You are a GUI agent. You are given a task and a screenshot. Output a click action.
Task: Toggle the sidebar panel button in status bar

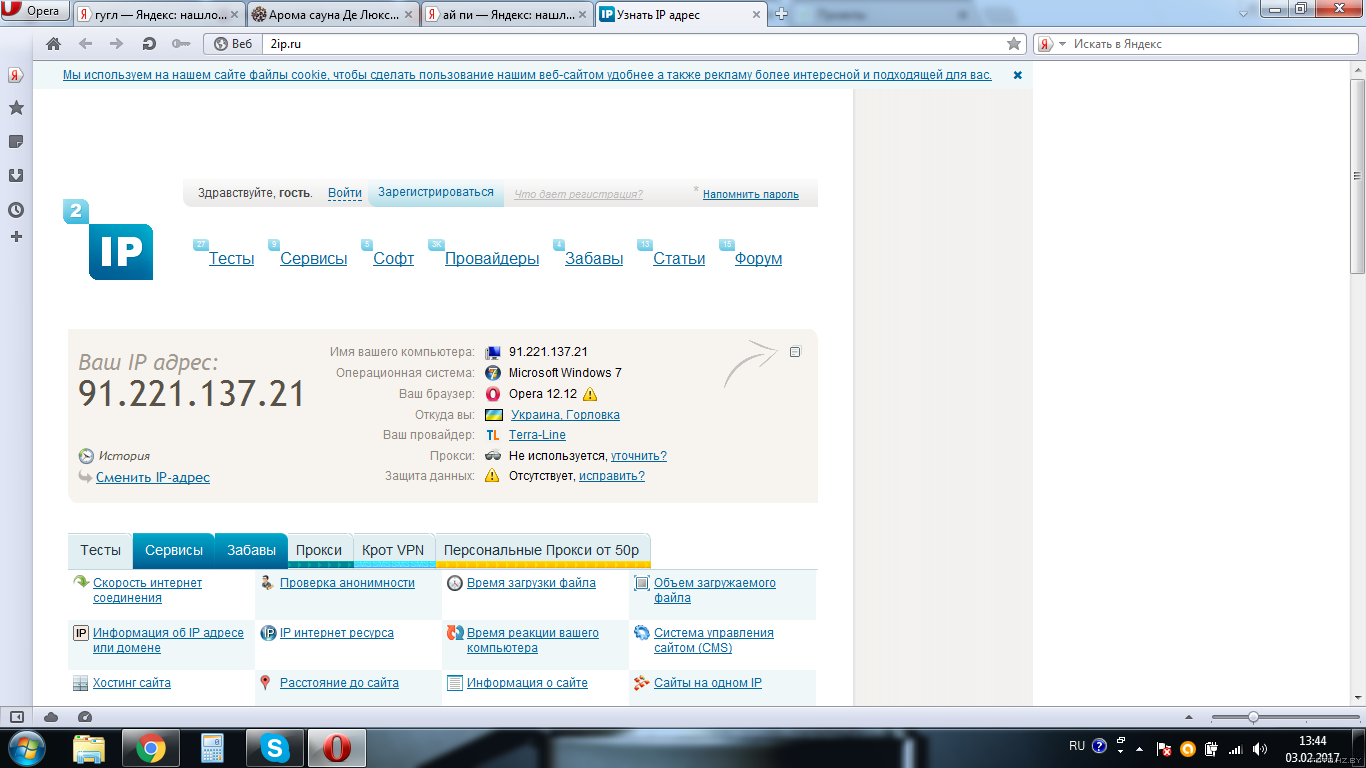pyautogui.click(x=17, y=717)
